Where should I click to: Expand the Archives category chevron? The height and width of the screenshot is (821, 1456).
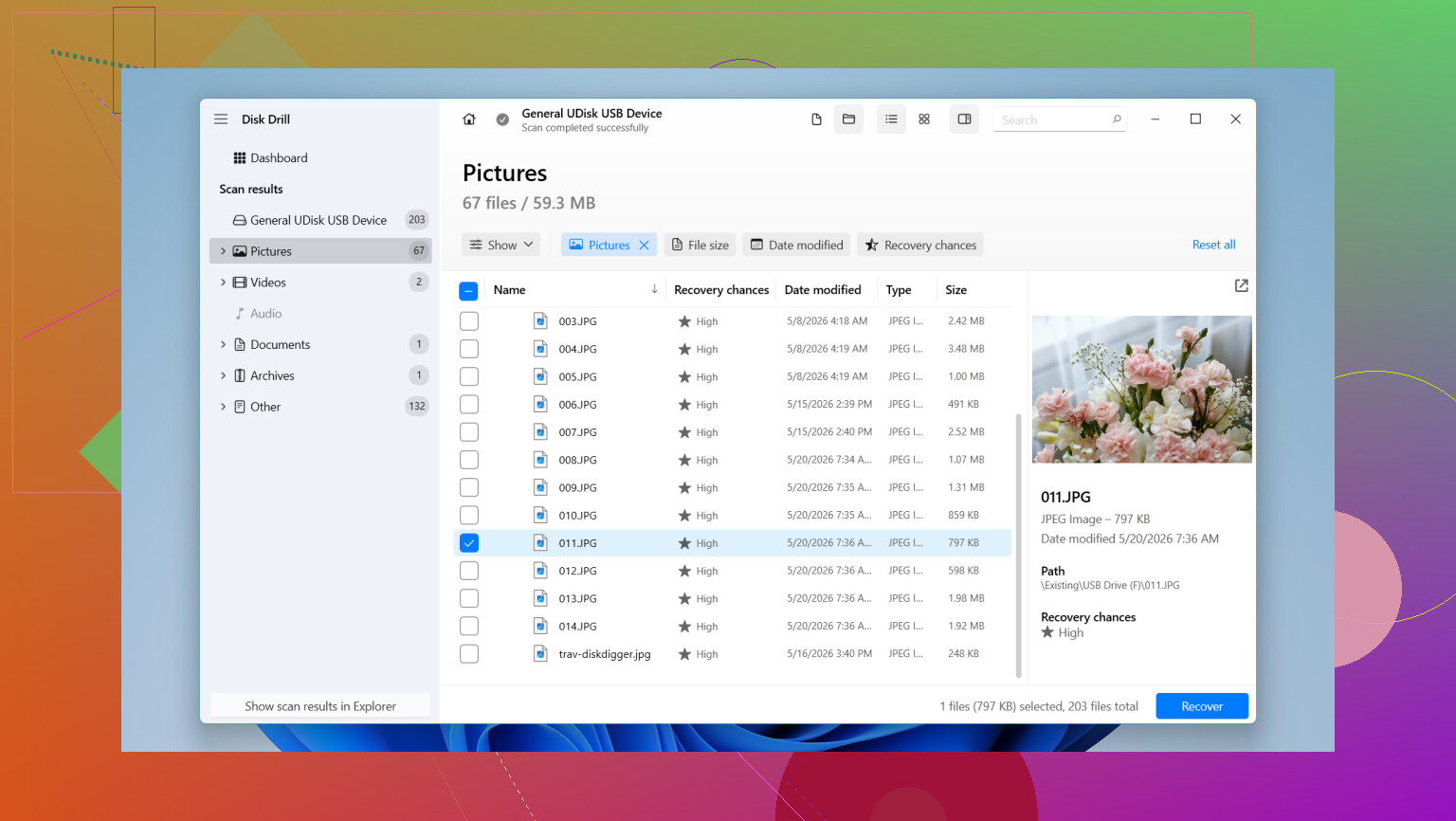pyautogui.click(x=223, y=376)
